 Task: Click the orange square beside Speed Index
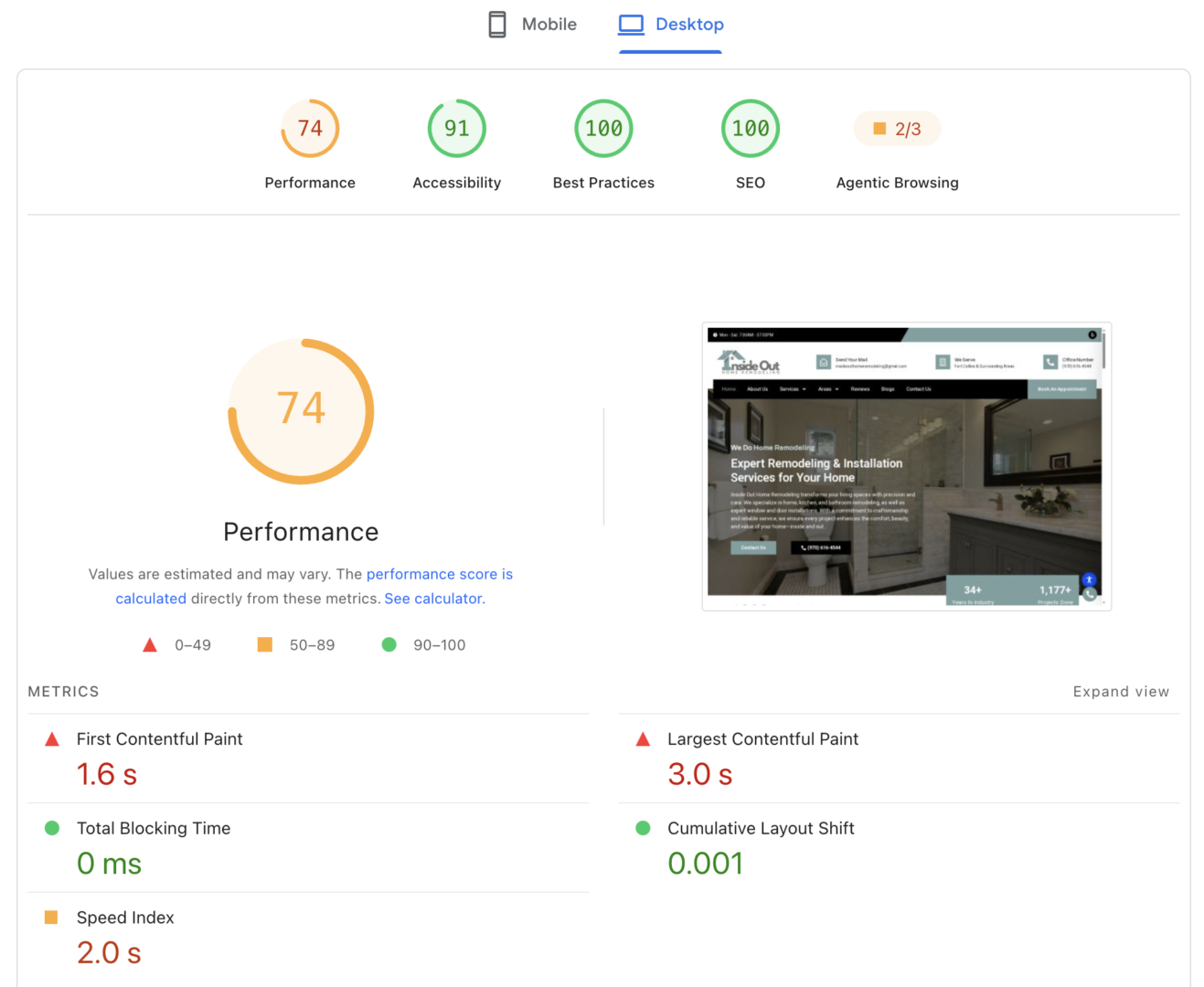pos(51,917)
